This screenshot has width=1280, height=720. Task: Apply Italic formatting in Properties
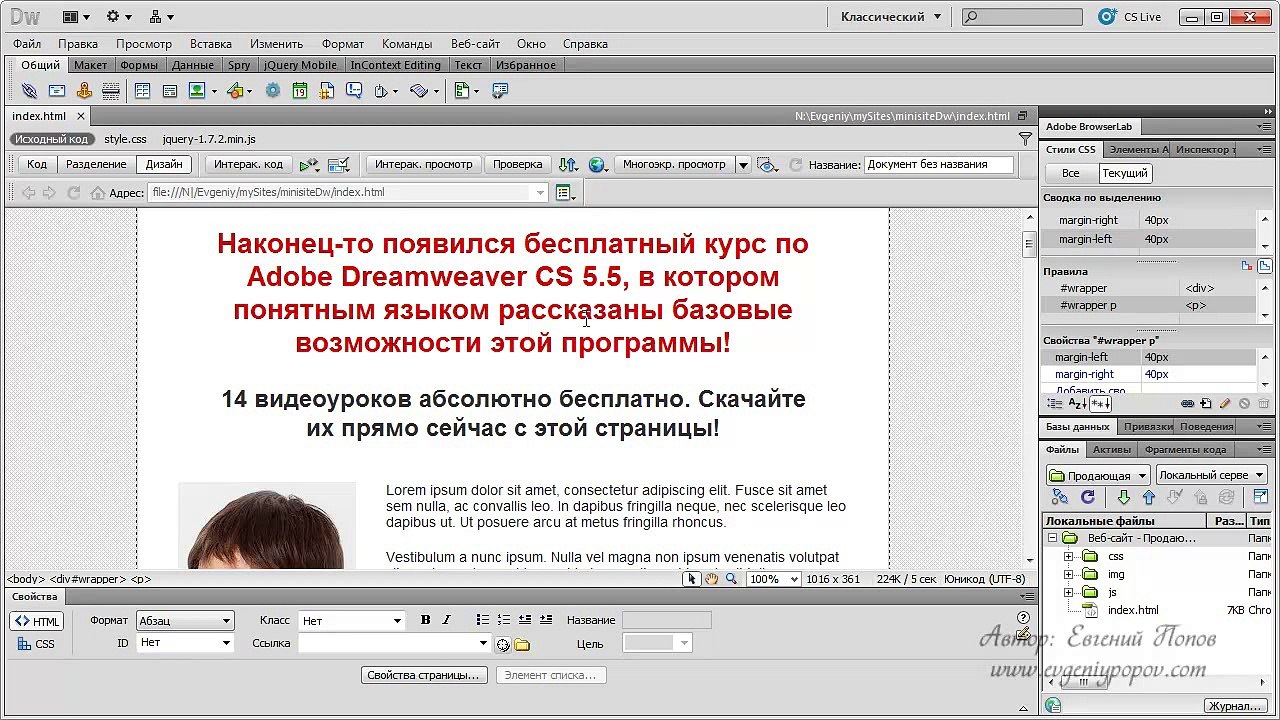[446, 620]
